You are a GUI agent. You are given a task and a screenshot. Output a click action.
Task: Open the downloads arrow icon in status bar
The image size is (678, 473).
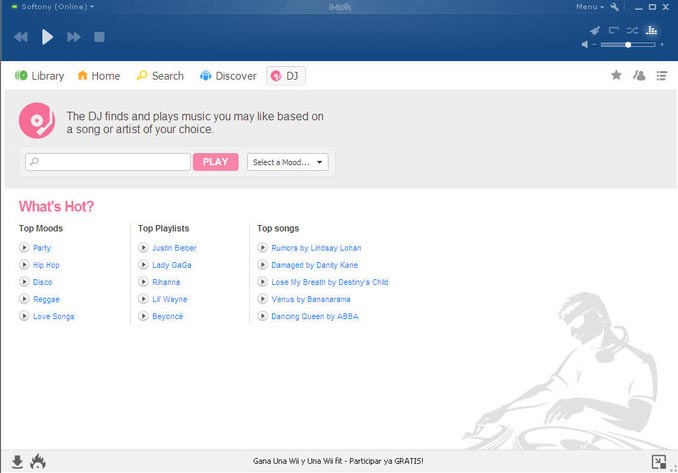pyautogui.click(x=17, y=462)
